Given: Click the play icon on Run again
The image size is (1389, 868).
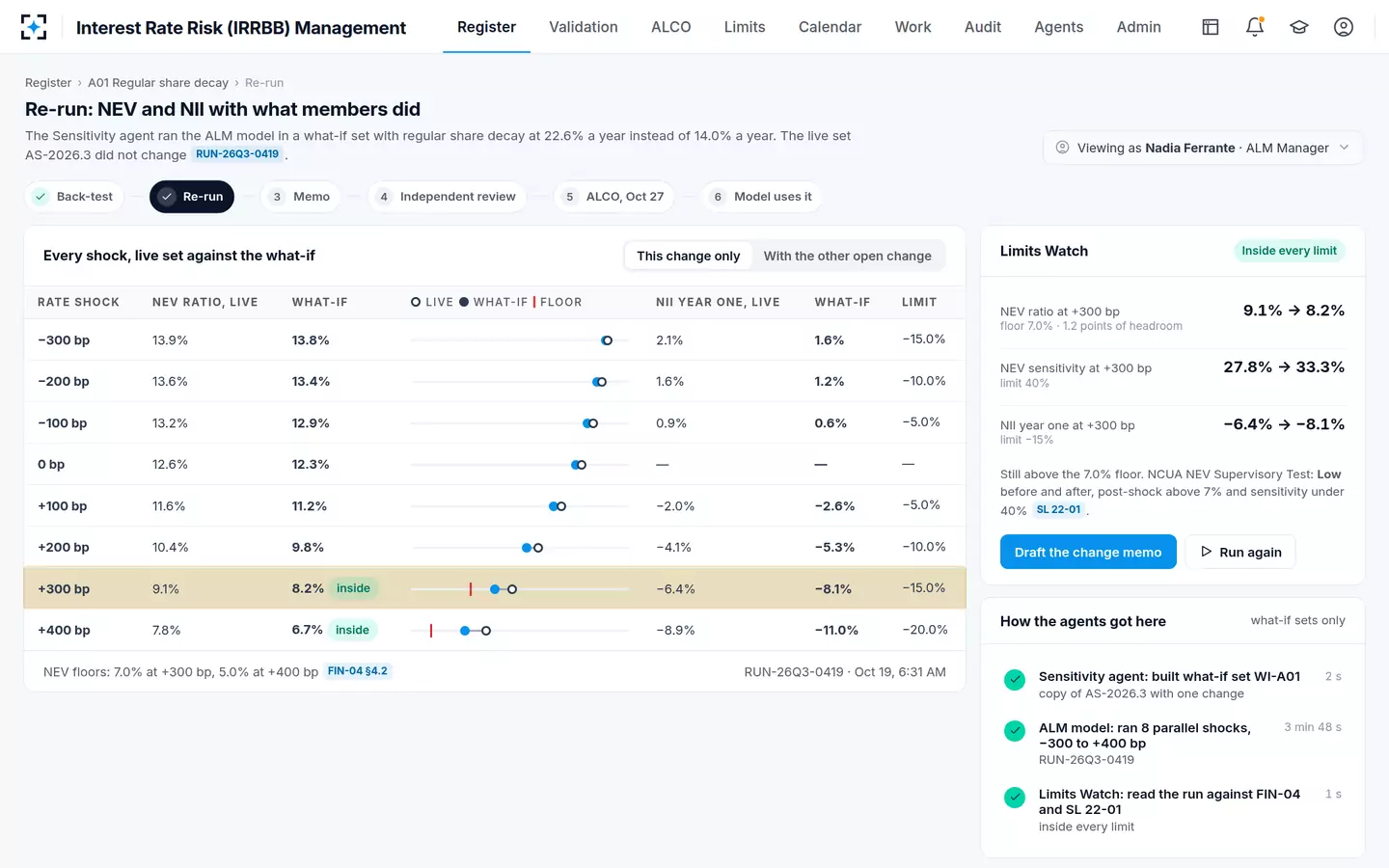Looking at the screenshot, I should click(x=1206, y=552).
